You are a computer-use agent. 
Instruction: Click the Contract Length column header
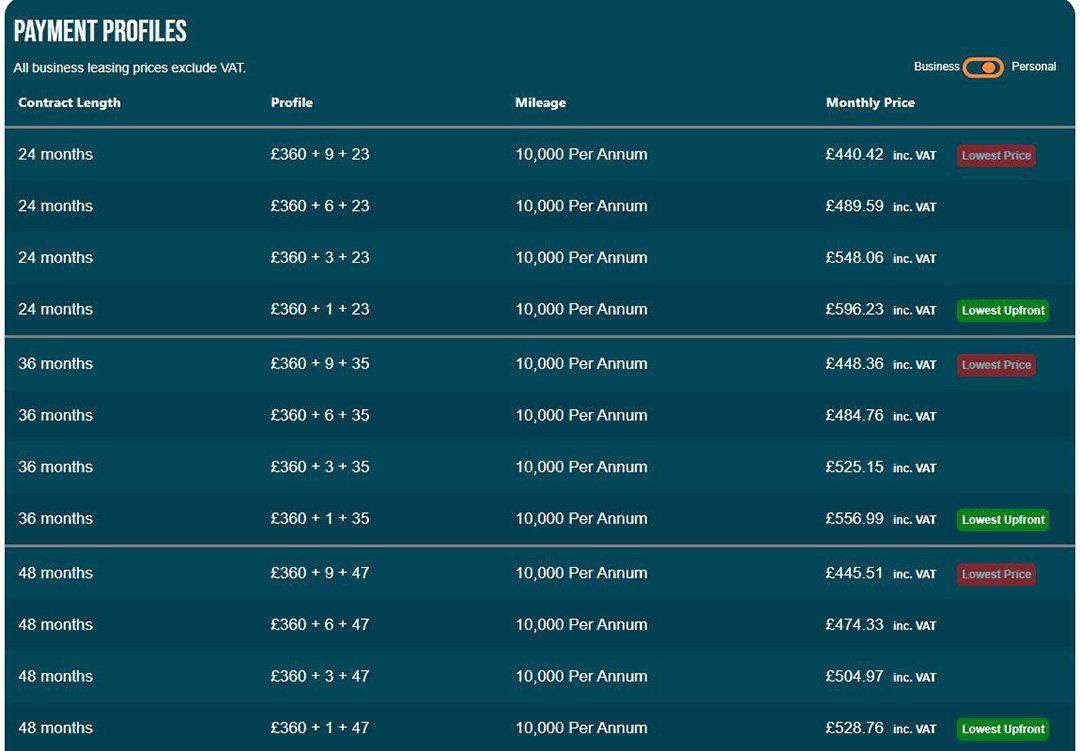(69, 102)
